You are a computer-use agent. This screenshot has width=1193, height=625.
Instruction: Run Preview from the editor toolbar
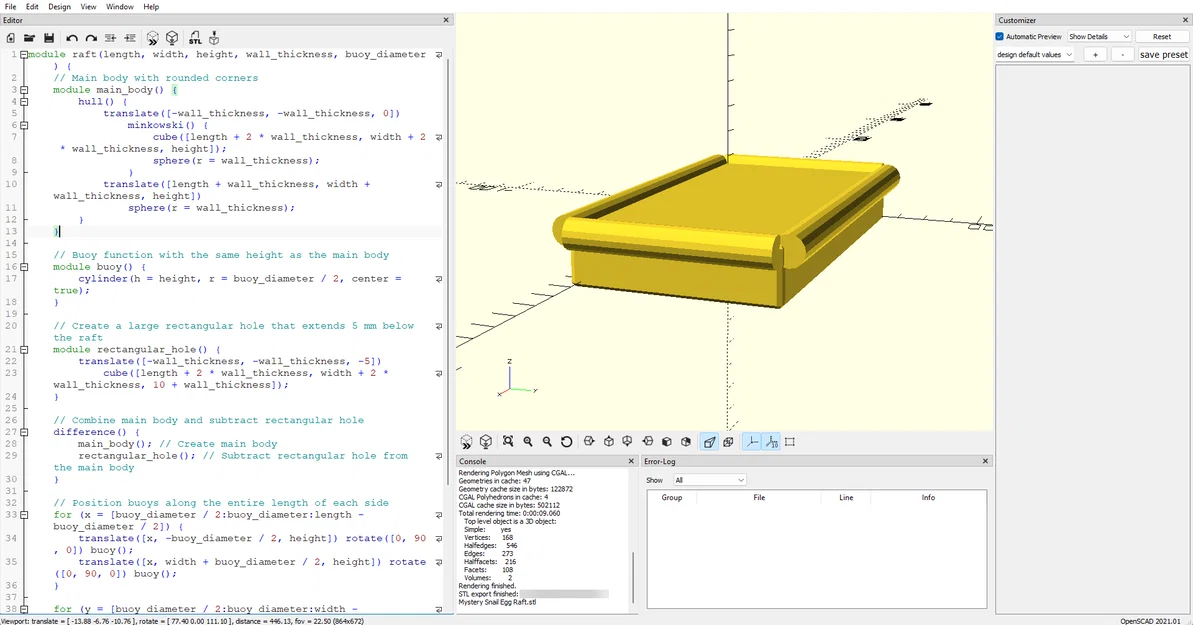tap(152, 38)
